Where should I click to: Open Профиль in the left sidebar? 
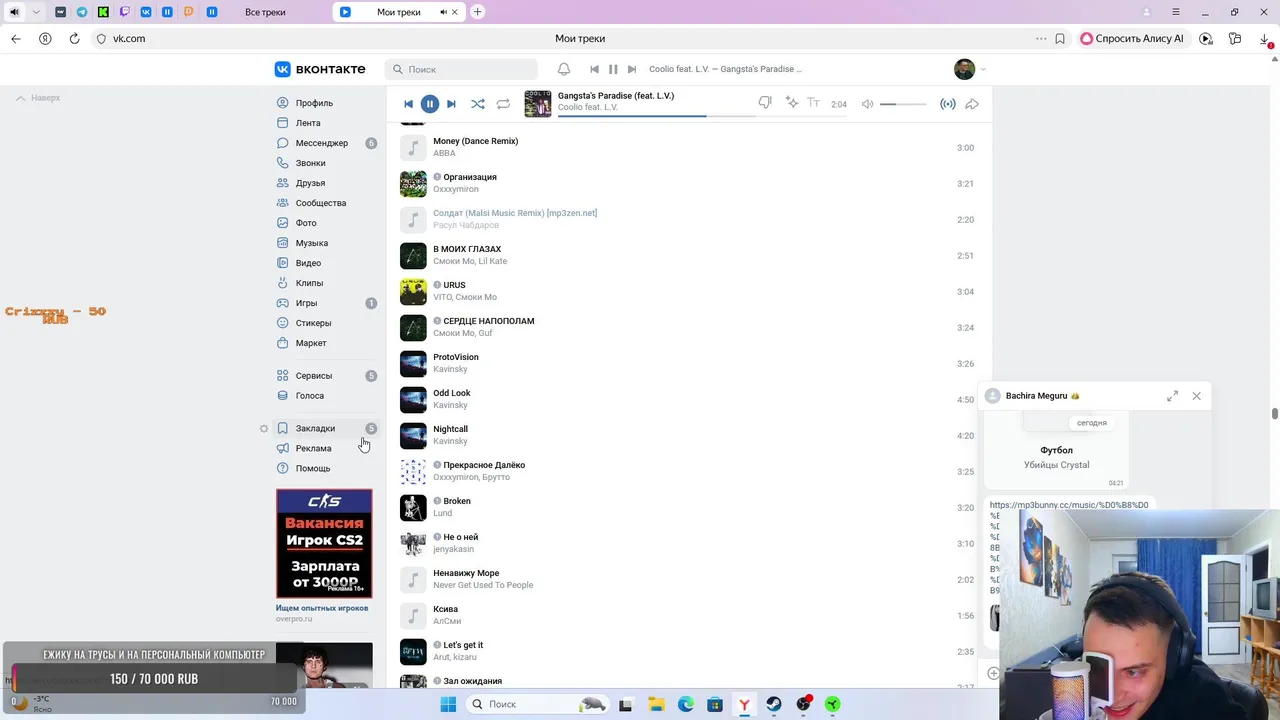click(314, 103)
